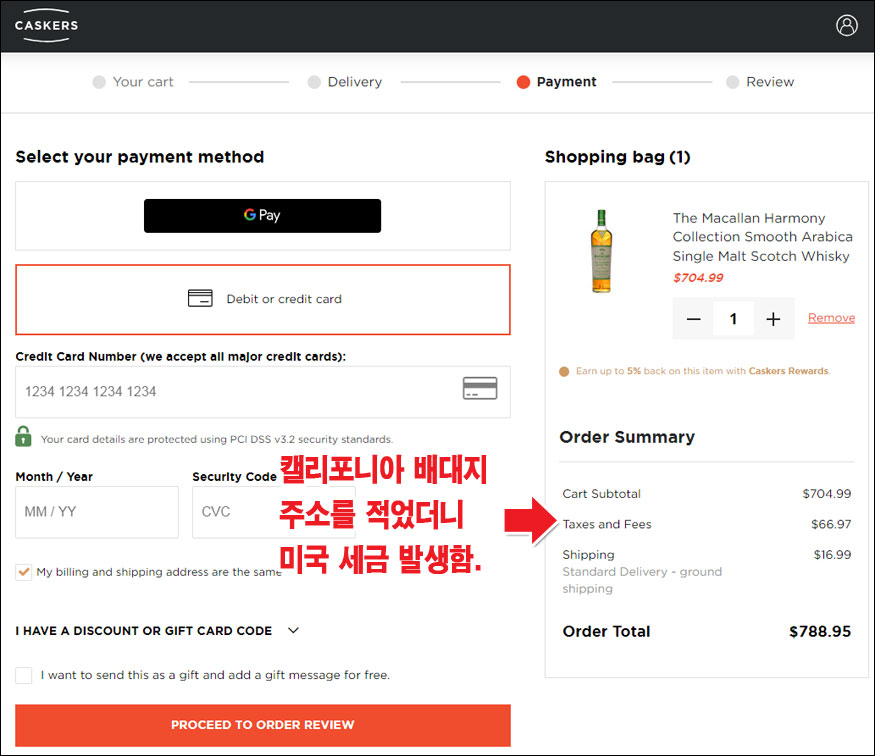Go to Delivery step

[x=345, y=82]
